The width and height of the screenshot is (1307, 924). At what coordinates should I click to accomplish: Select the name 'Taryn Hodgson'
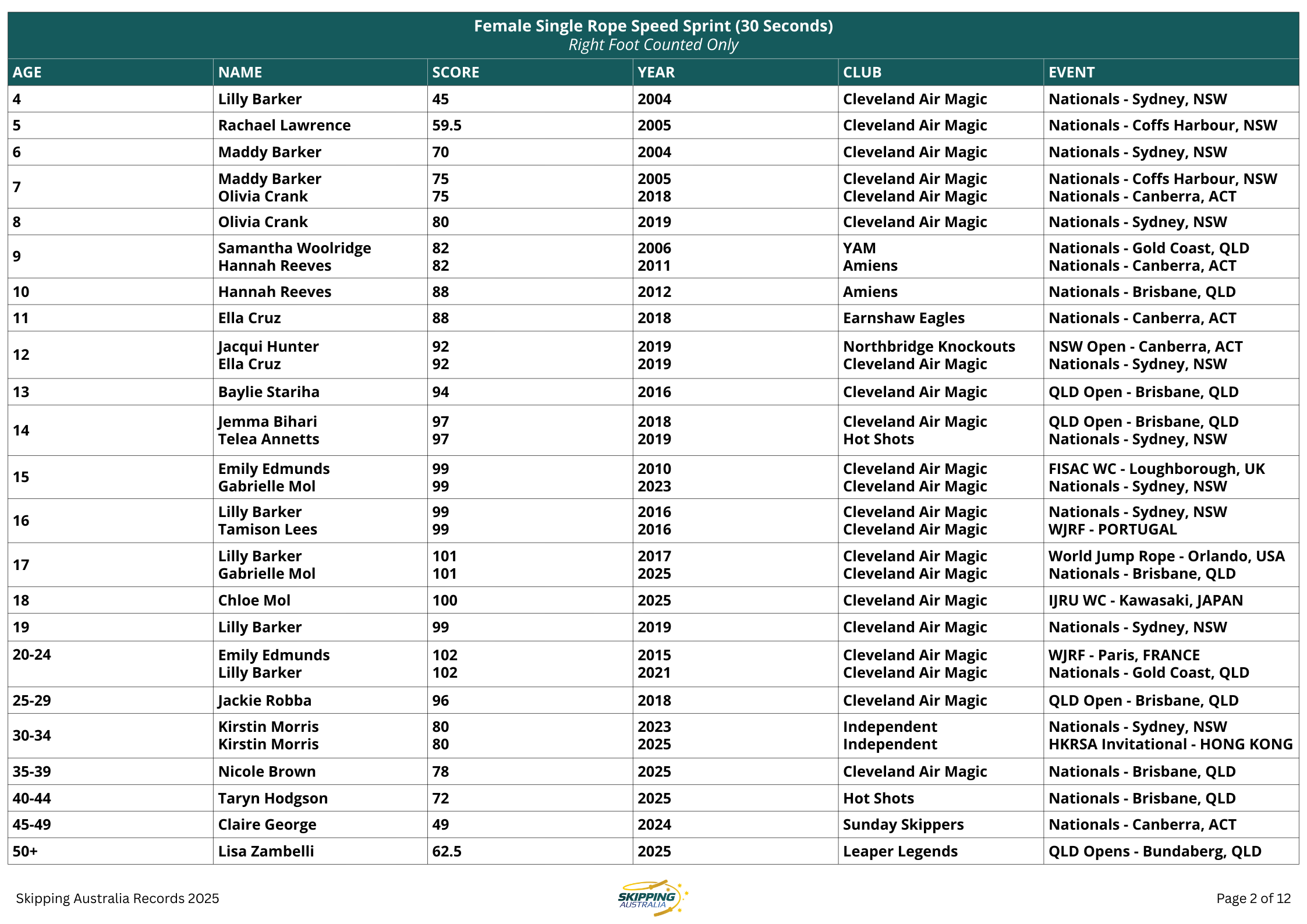[272, 798]
